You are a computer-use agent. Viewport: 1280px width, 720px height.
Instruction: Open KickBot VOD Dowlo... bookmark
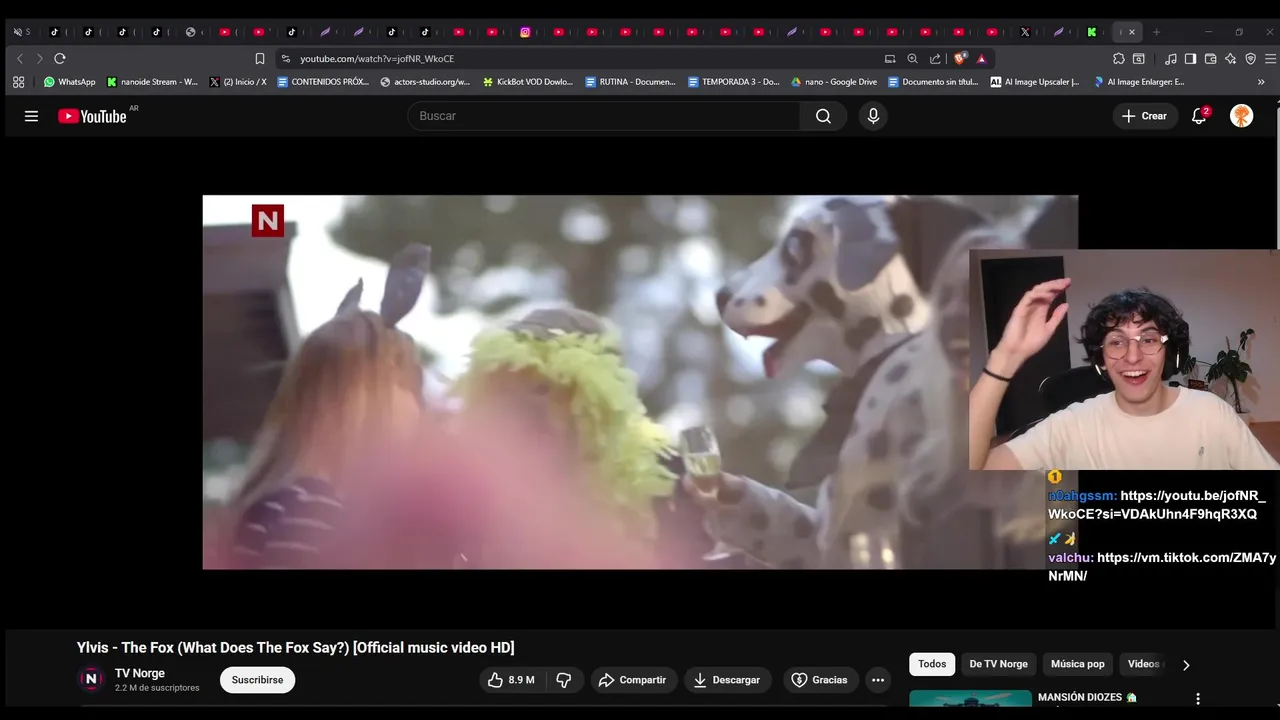pos(528,82)
